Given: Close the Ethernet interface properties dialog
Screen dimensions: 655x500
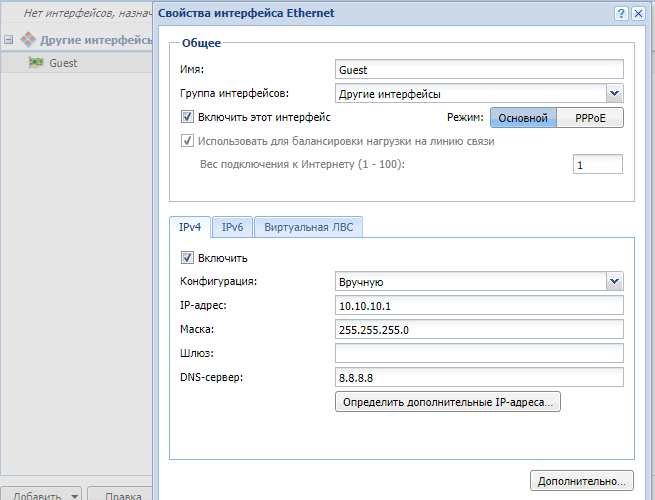Looking at the screenshot, I should click(x=638, y=13).
